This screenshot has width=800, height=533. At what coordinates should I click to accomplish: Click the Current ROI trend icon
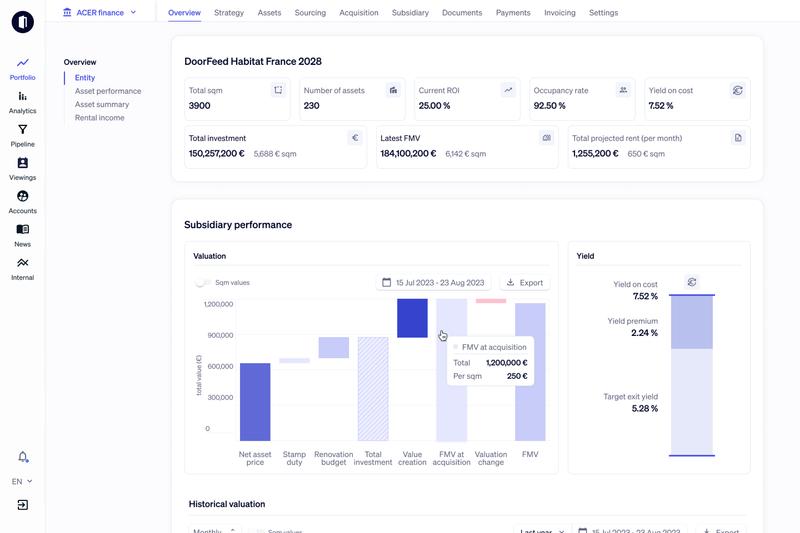coord(508,90)
